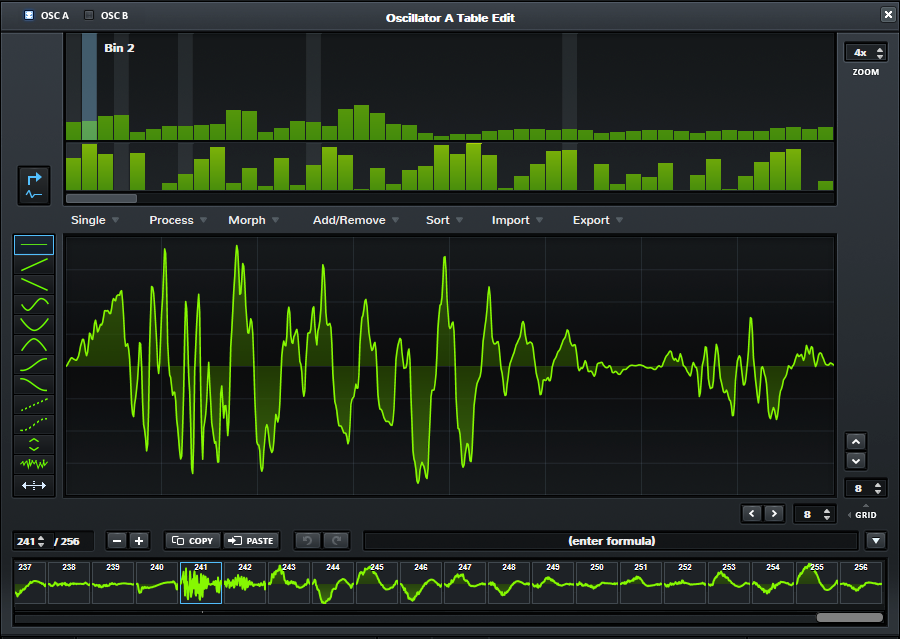Open the Process menu

click(x=178, y=220)
